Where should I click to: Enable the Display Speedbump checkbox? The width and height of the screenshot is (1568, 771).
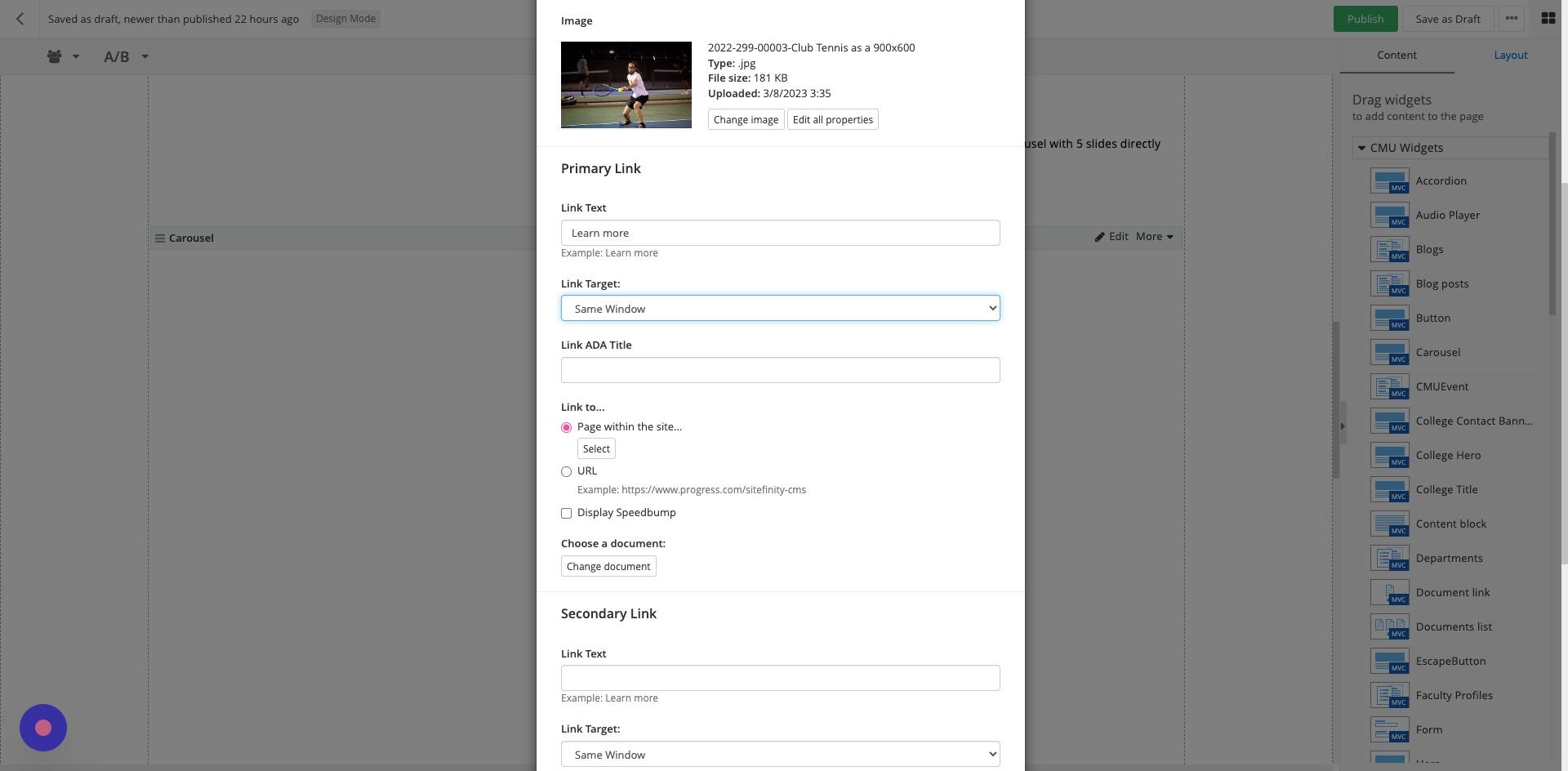(x=566, y=514)
